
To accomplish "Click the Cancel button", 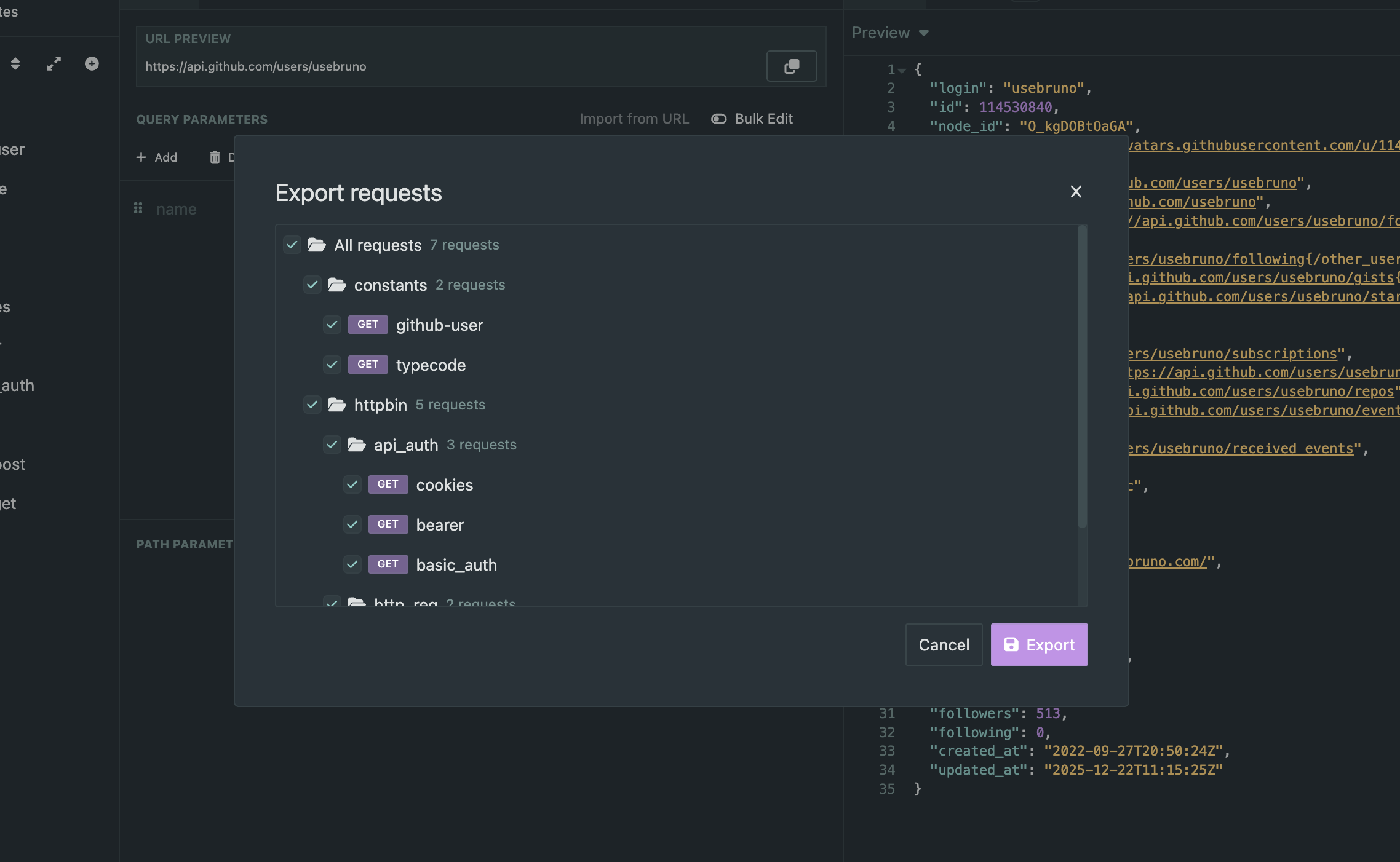I will coord(944,644).
